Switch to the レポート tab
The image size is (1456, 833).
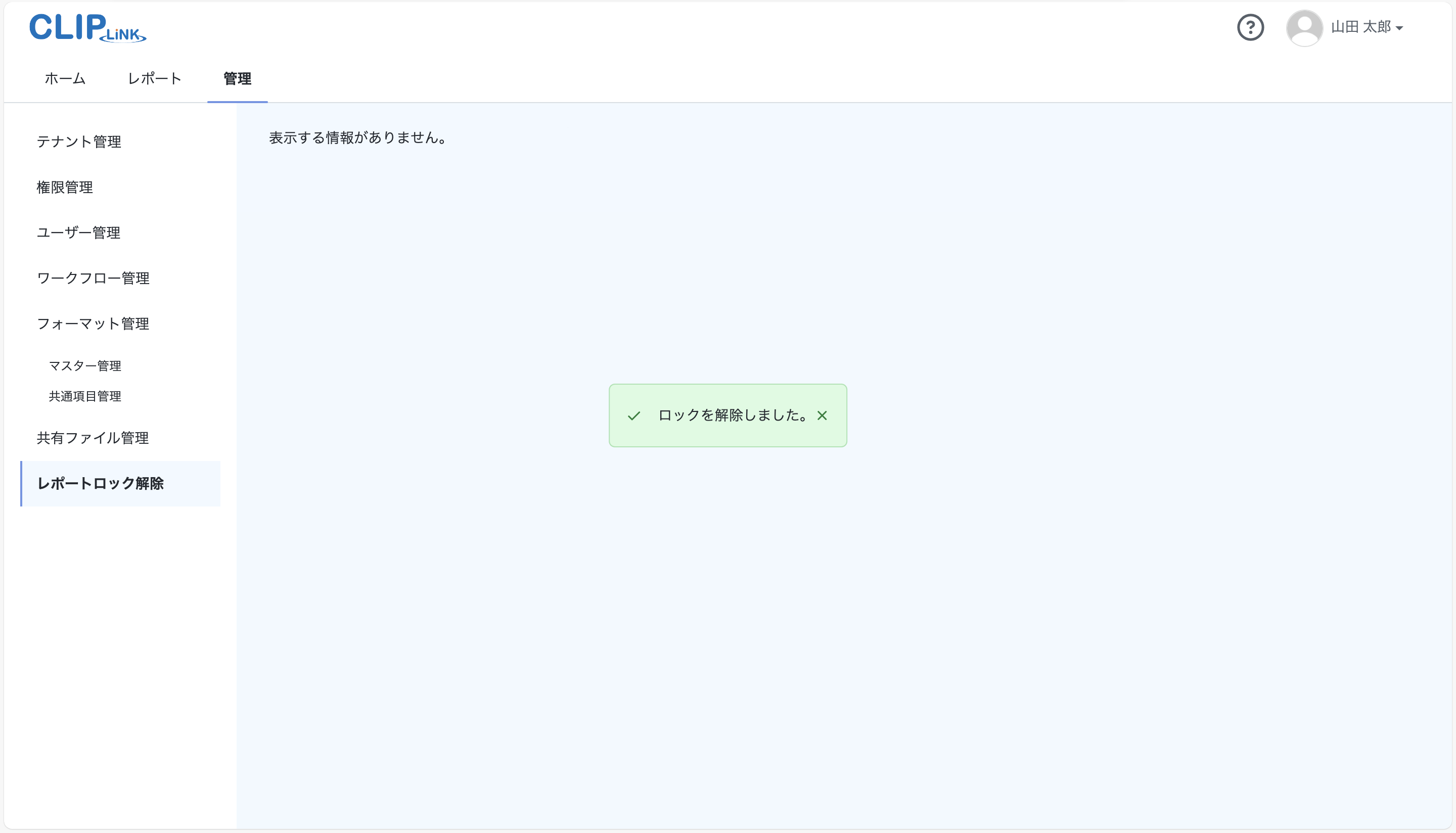(x=154, y=78)
